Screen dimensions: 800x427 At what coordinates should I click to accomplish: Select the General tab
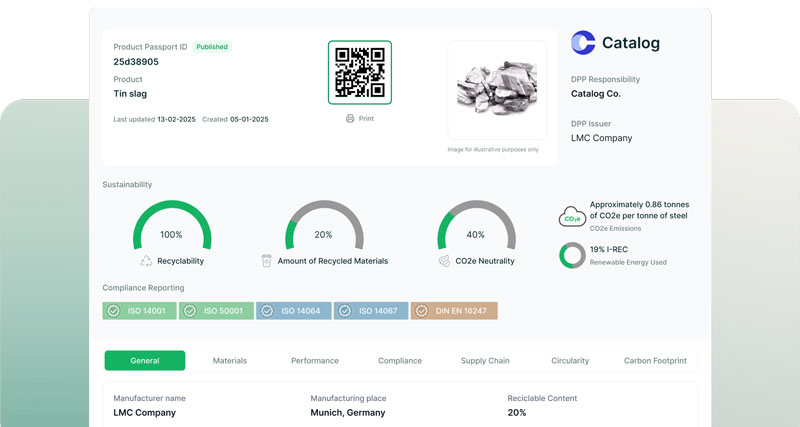tap(145, 361)
